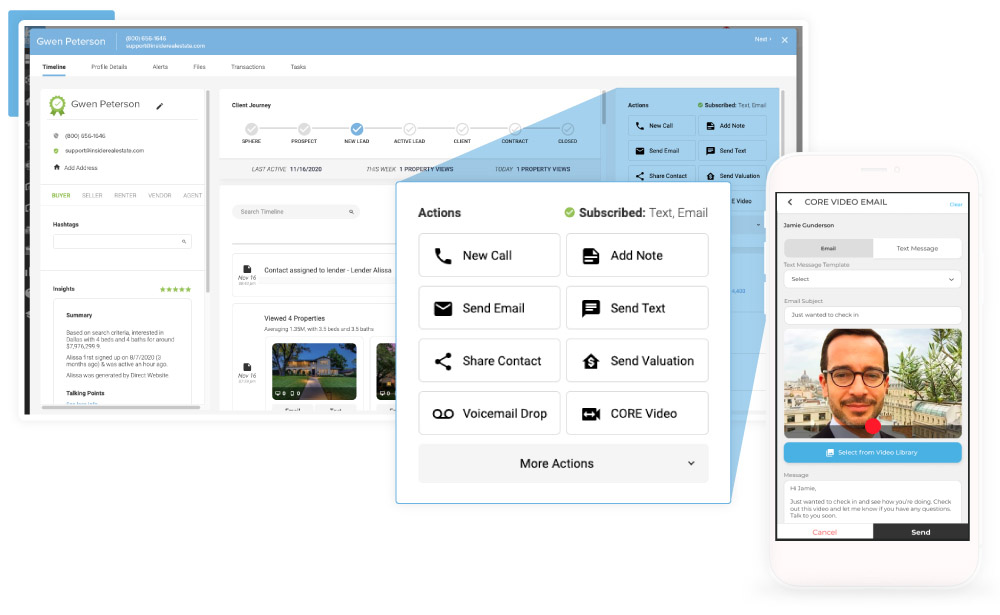Click Add Note in enlarged Actions panel
The image size is (1000, 615).
637,255
